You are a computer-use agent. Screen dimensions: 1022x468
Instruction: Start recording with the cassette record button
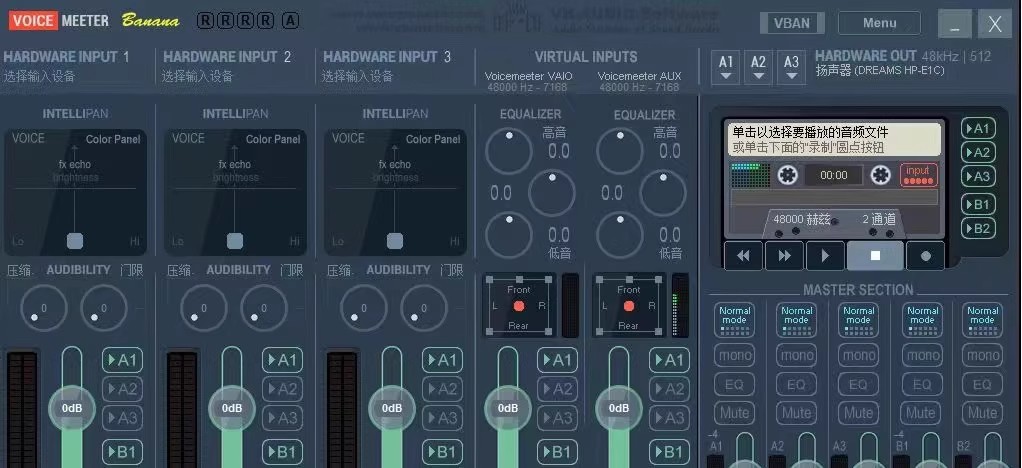pos(925,256)
